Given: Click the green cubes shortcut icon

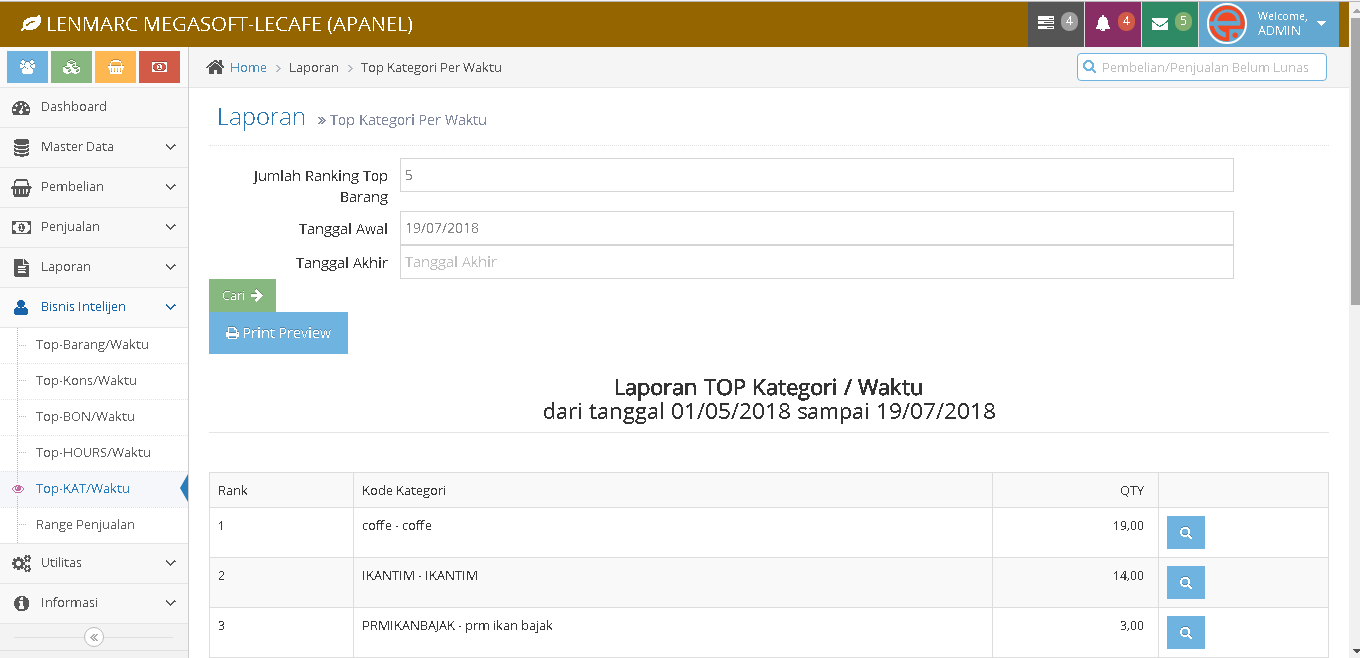Looking at the screenshot, I should pyautogui.click(x=71, y=67).
